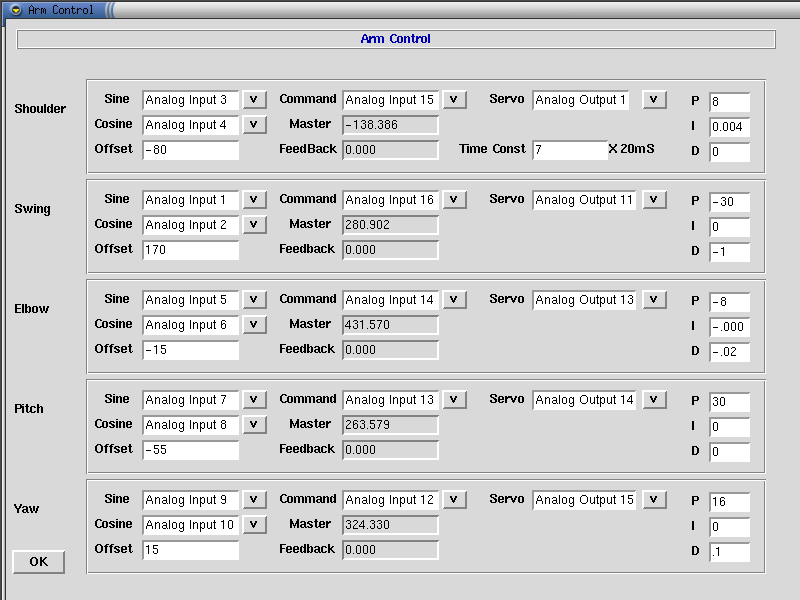Click the Shoulder Time Const field
The width and height of the screenshot is (800, 600).
[570, 150]
